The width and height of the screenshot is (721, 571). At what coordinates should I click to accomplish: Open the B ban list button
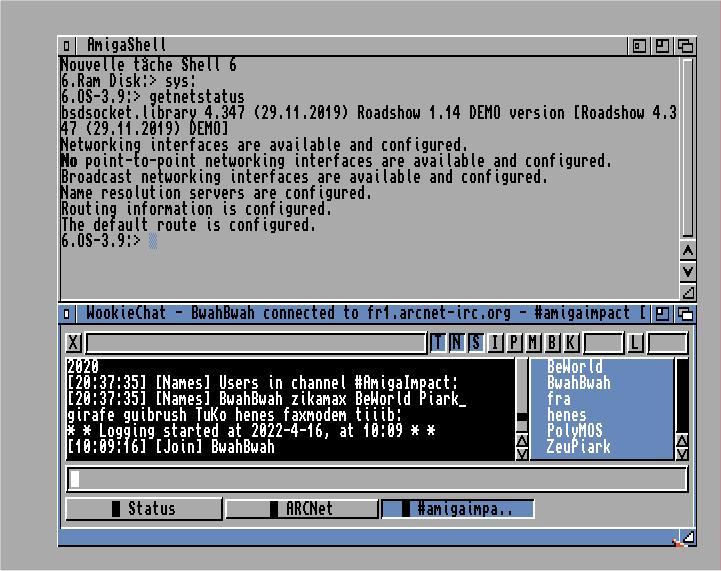click(x=552, y=343)
